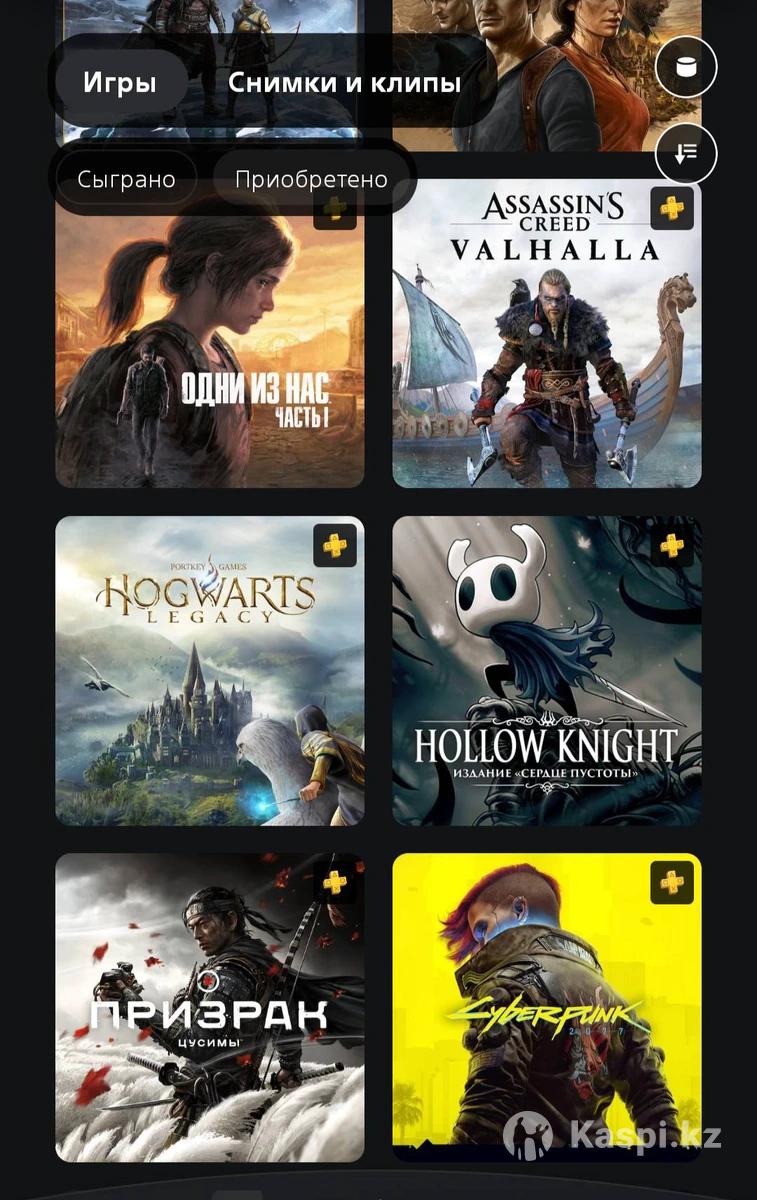Open Cyberpunk 2077 game tile
Viewport: 757px width, 1200px height.
[547, 1007]
